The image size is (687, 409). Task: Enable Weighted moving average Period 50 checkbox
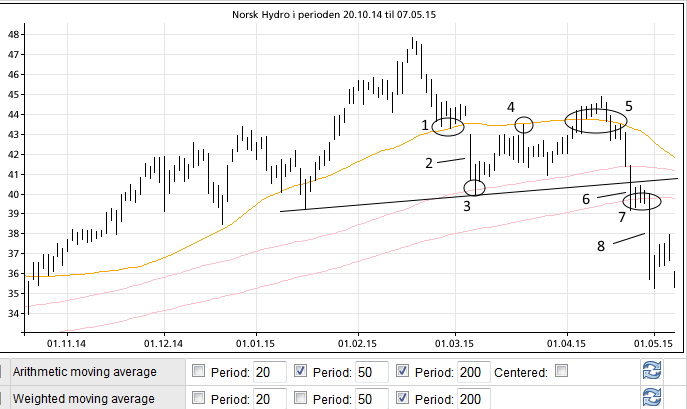pos(301,399)
